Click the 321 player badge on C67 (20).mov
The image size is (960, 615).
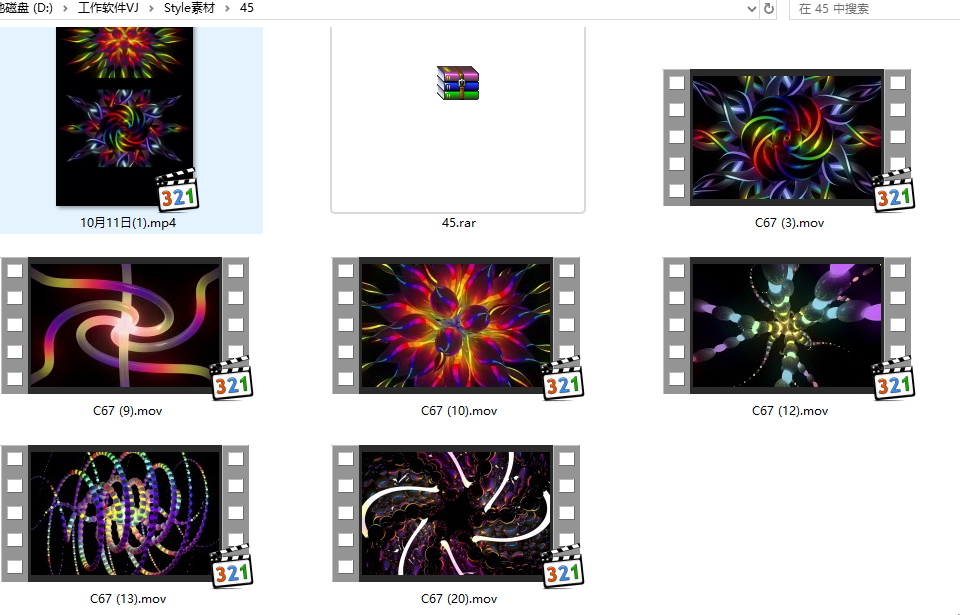pos(563,566)
